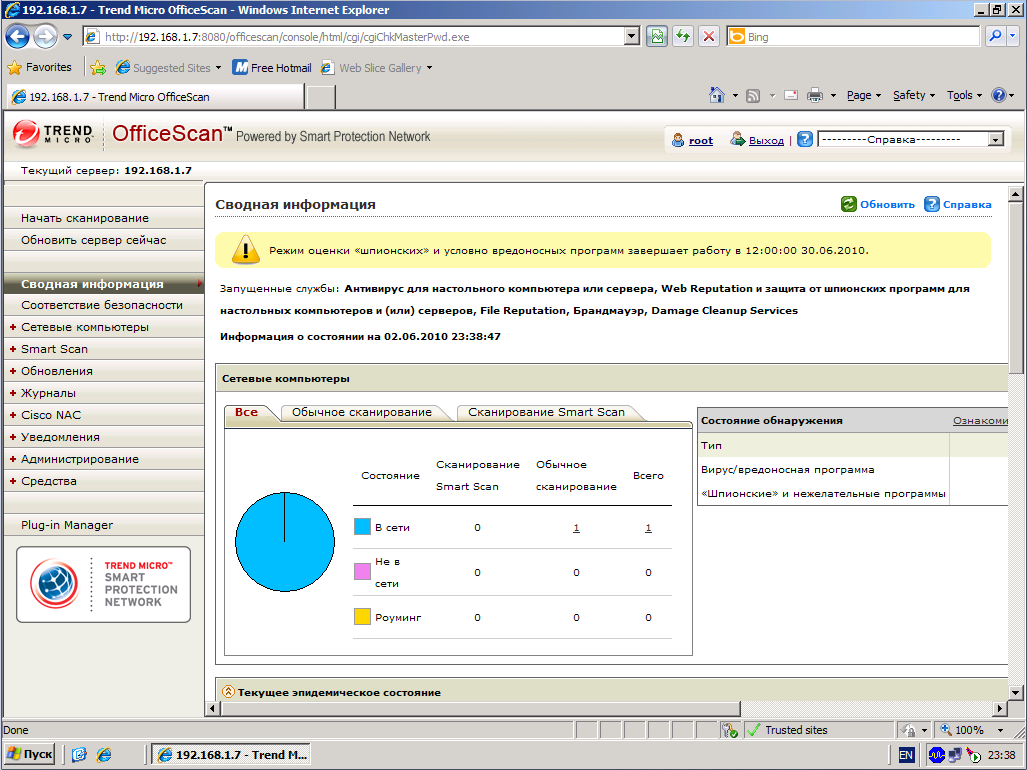Click the Refresh page icon

click(683, 37)
